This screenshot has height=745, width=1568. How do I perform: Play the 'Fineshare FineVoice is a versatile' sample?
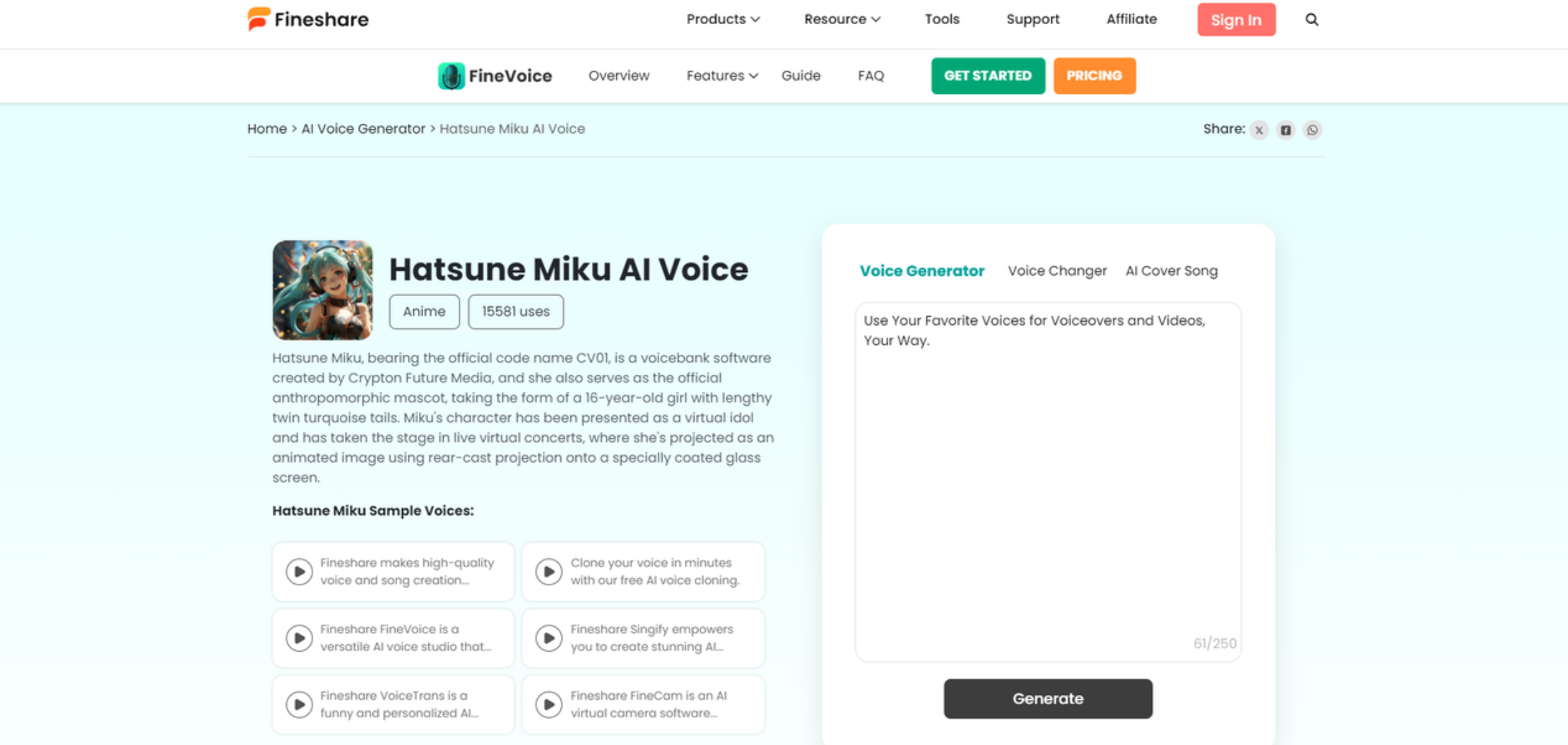pyautogui.click(x=300, y=638)
